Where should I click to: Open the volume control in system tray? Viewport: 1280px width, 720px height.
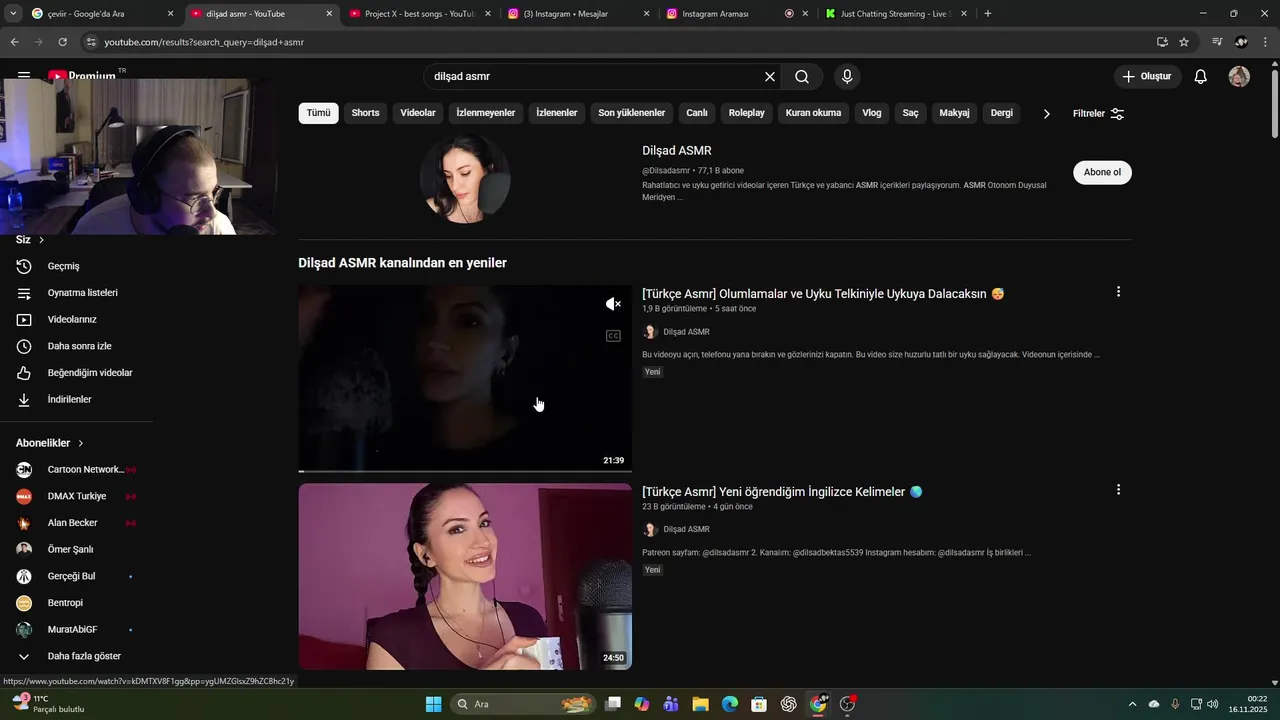1213,704
